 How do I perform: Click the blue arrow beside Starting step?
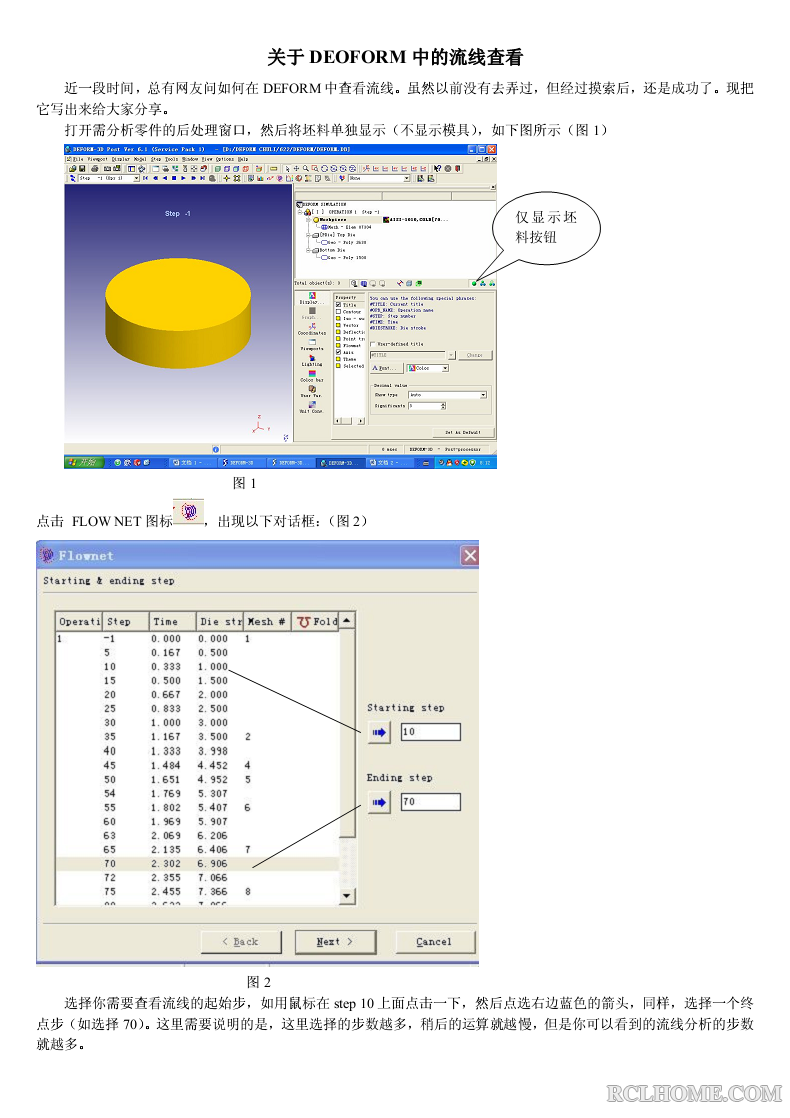[379, 732]
